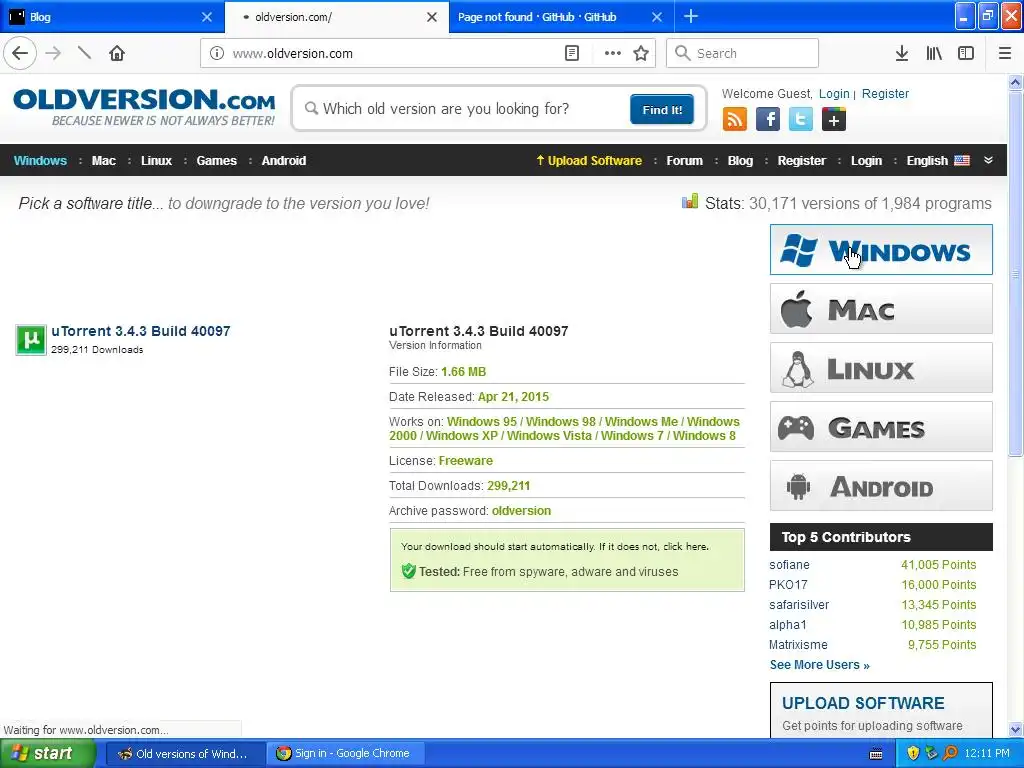
Task: Click the OLDVERSION.COM site logo
Action: click(144, 108)
